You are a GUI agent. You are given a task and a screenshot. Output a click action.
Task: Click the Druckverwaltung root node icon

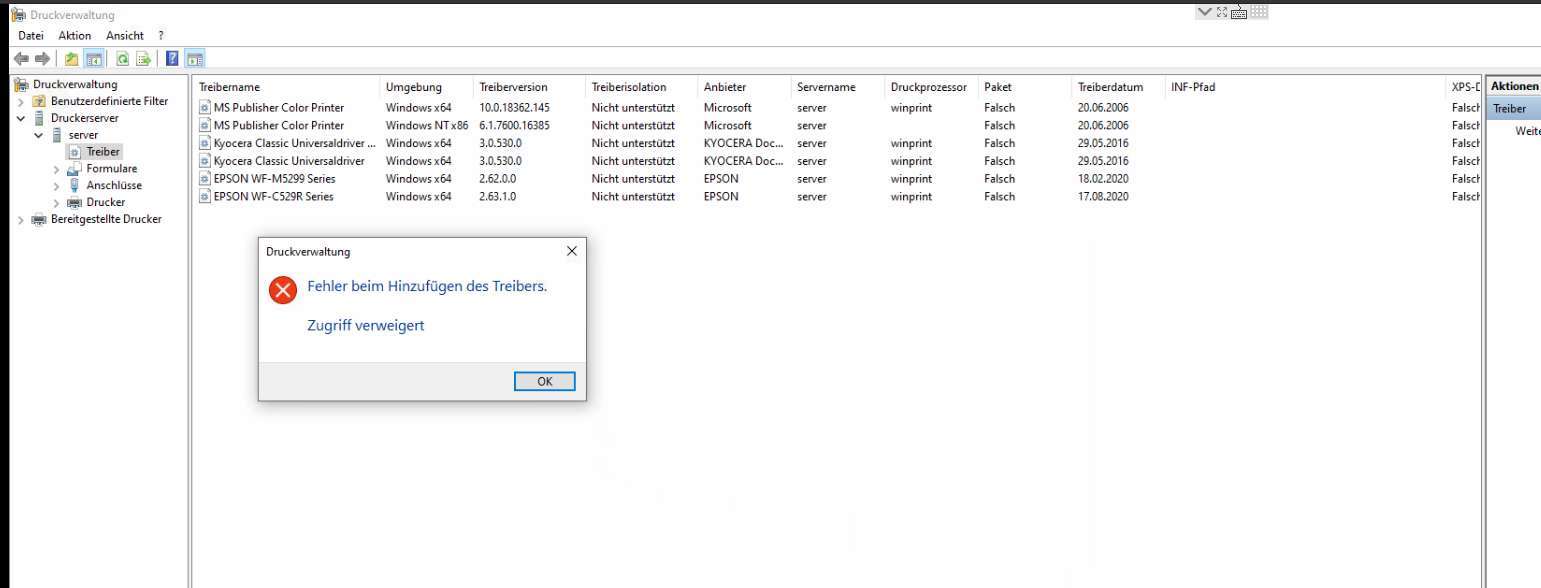pyautogui.click(x=19, y=85)
